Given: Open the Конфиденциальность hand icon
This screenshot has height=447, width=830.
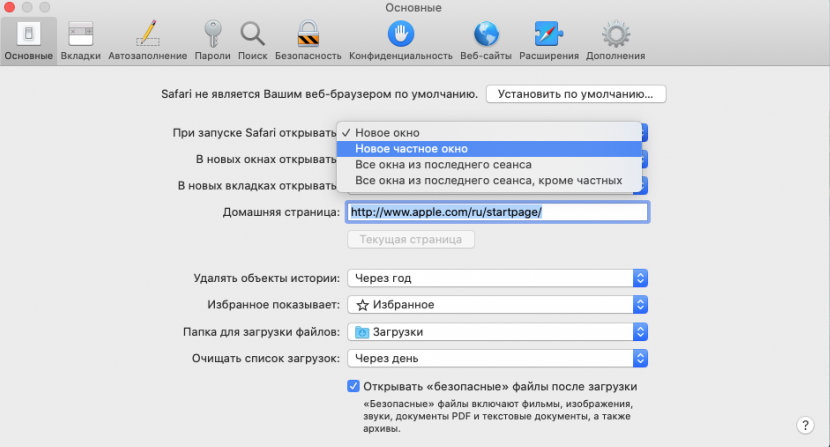Looking at the screenshot, I should coord(399,40).
